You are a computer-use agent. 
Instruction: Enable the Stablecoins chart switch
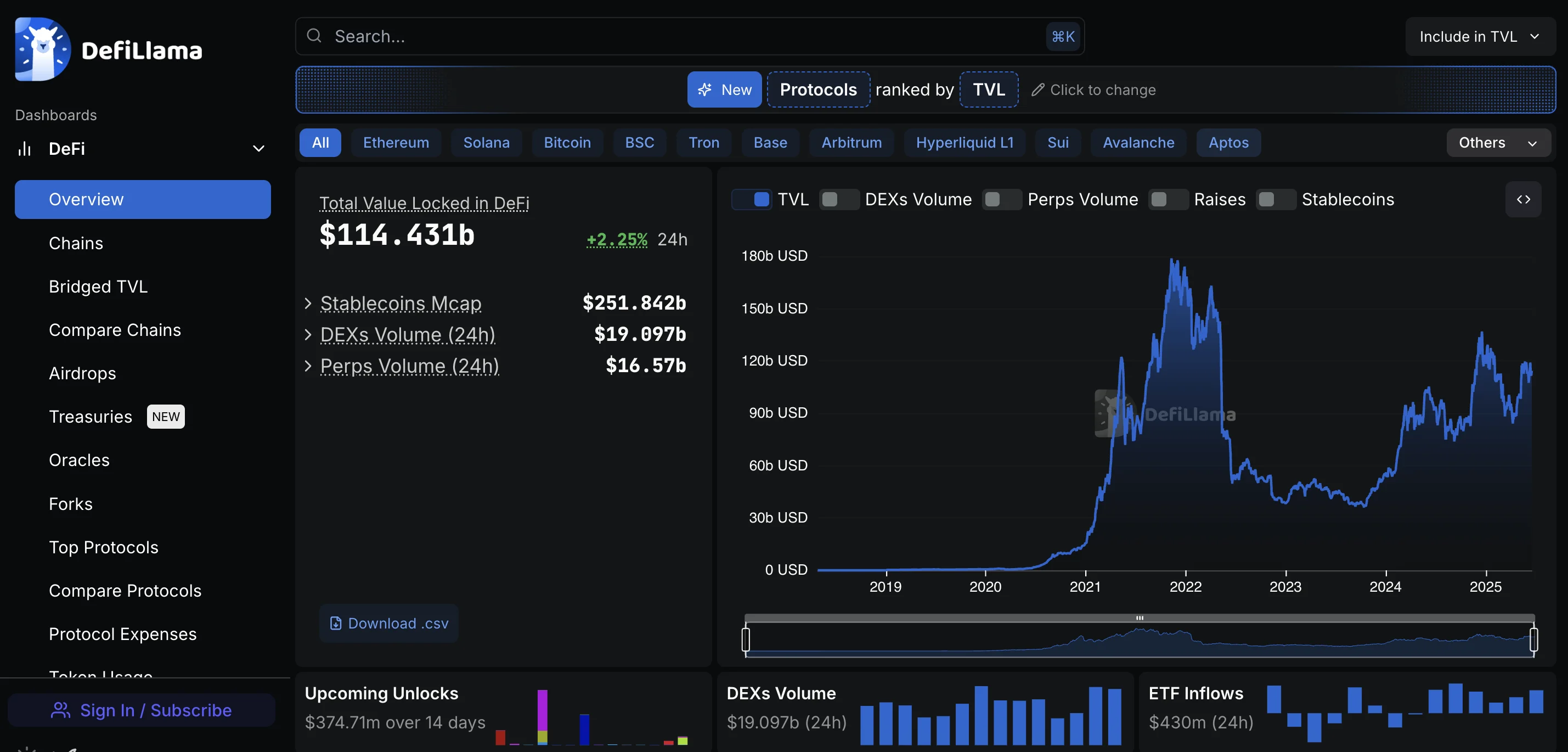pyautogui.click(x=1276, y=199)
